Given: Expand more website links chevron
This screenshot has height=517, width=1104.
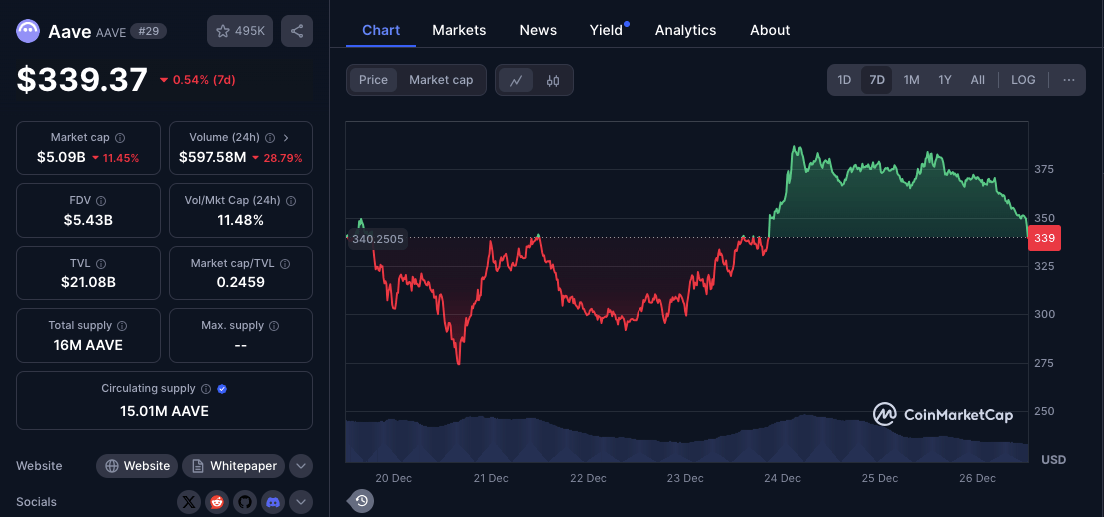Looking at the screenshot, I should tap(300, 466).
